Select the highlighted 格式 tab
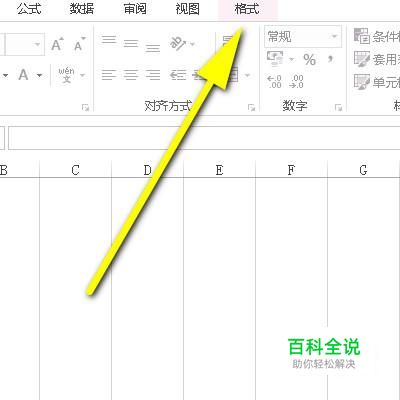The height and width of the screenshot is (400, 400). click(x=247, y=9)
